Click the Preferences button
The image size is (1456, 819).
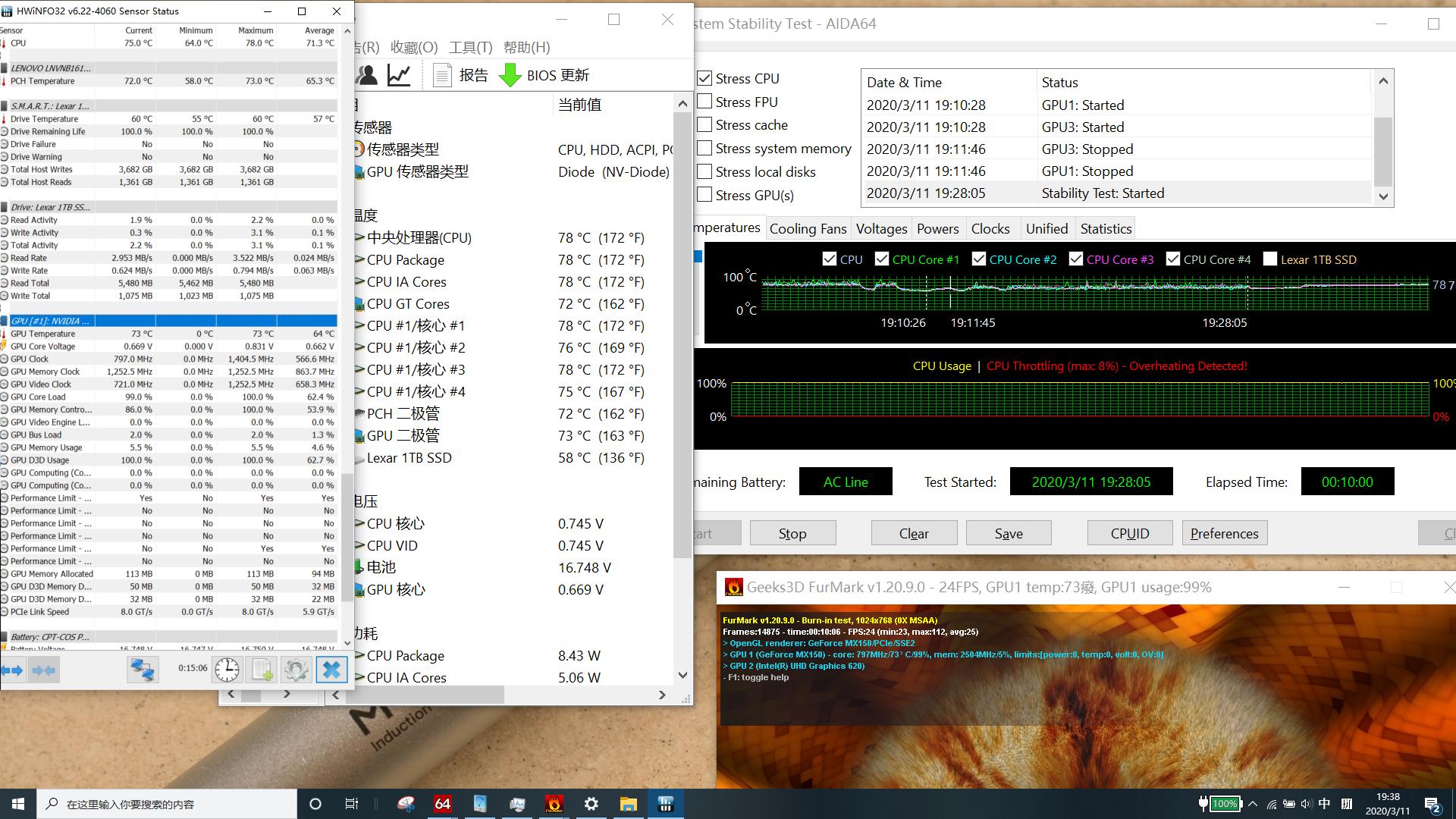1224,533
